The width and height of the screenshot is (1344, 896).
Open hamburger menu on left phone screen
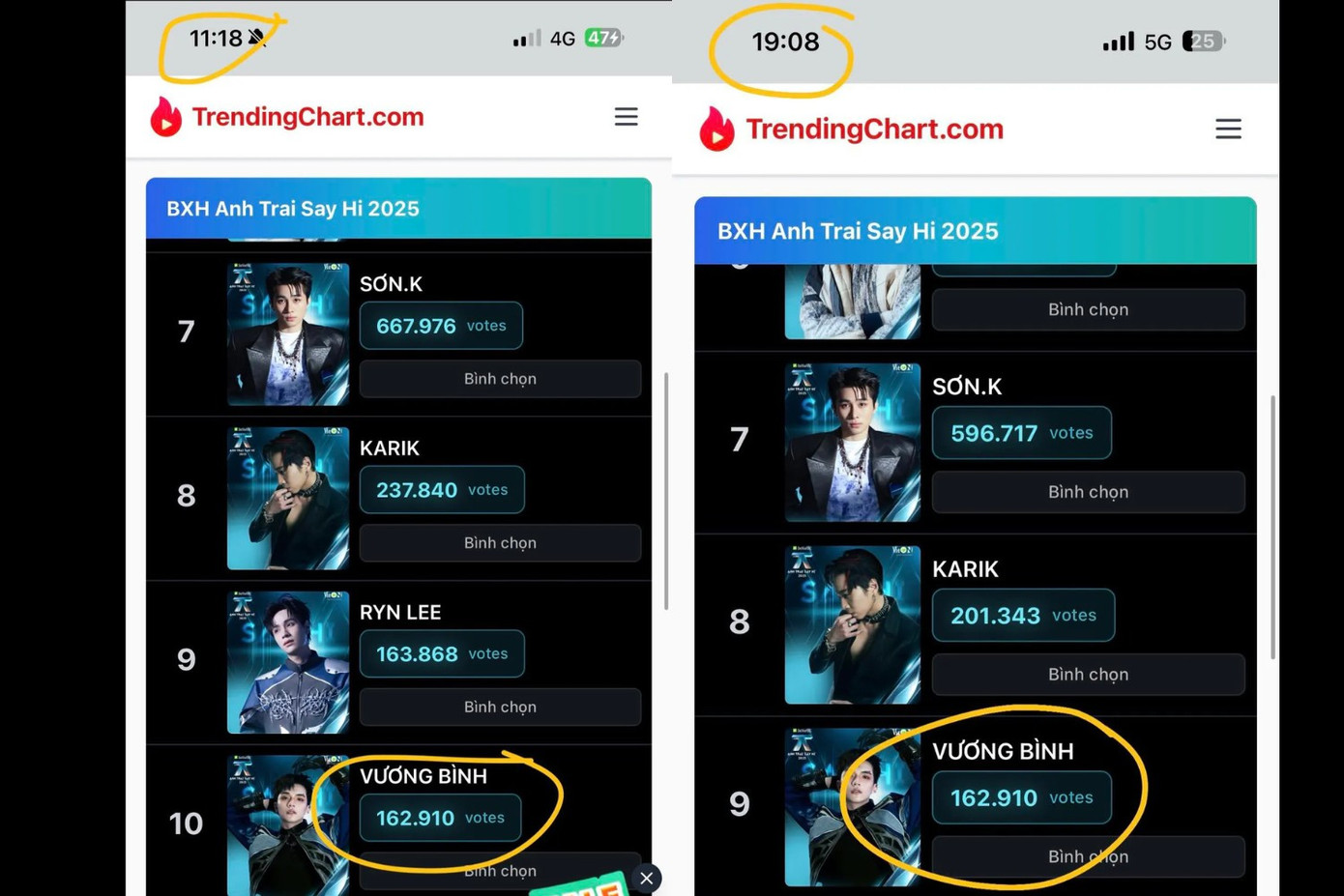[x=626, y=117]
